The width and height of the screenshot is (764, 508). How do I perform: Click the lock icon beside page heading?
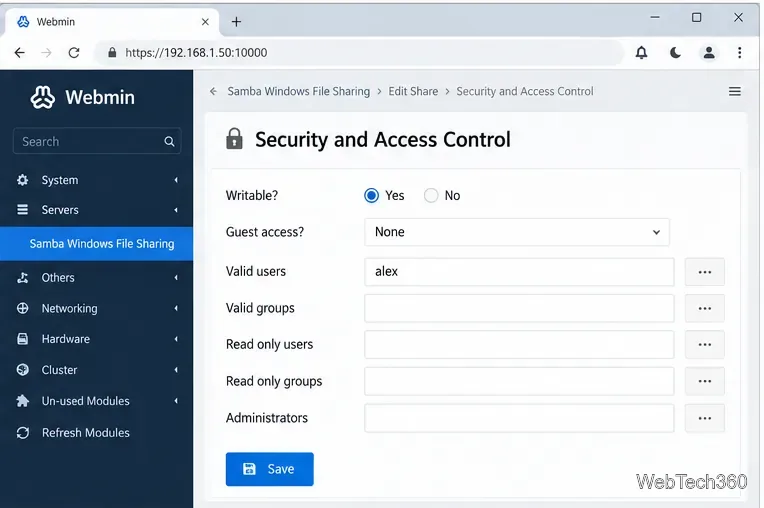coord(234,139)
